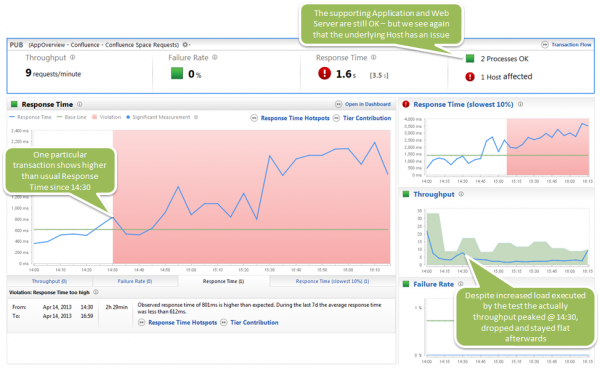Click the info icon next to Failure Rate header

click(215, 57)
